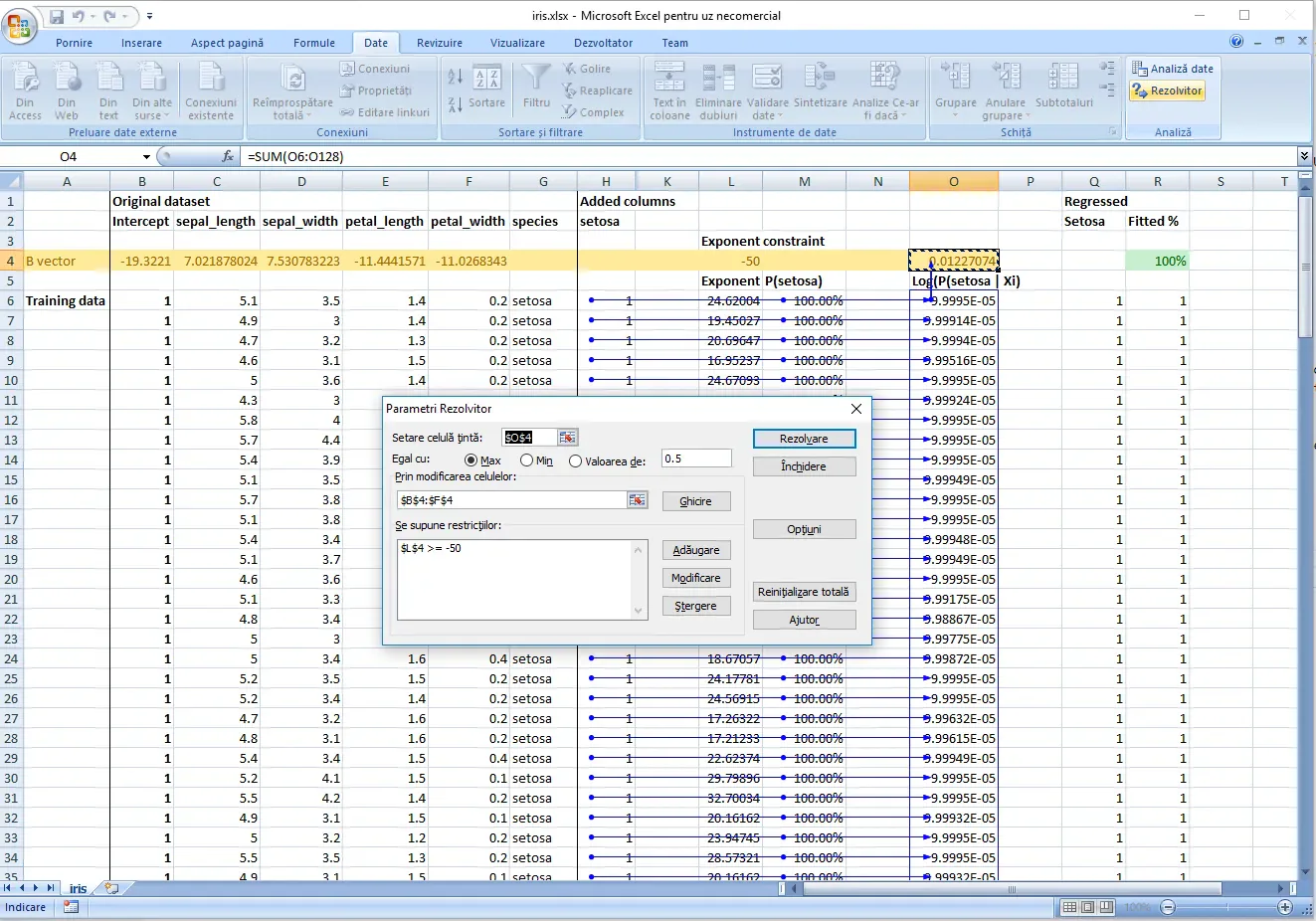Launch Analiză date tool

pyautogui.click(x=1172, y=69)
